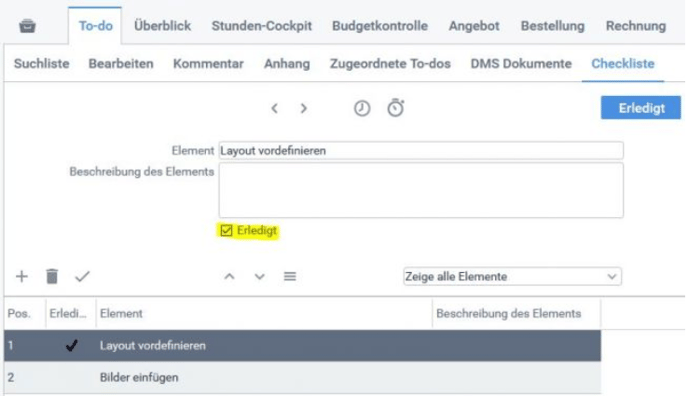
Task: Start the stopwatch timer icon
Action: [395, 108]
